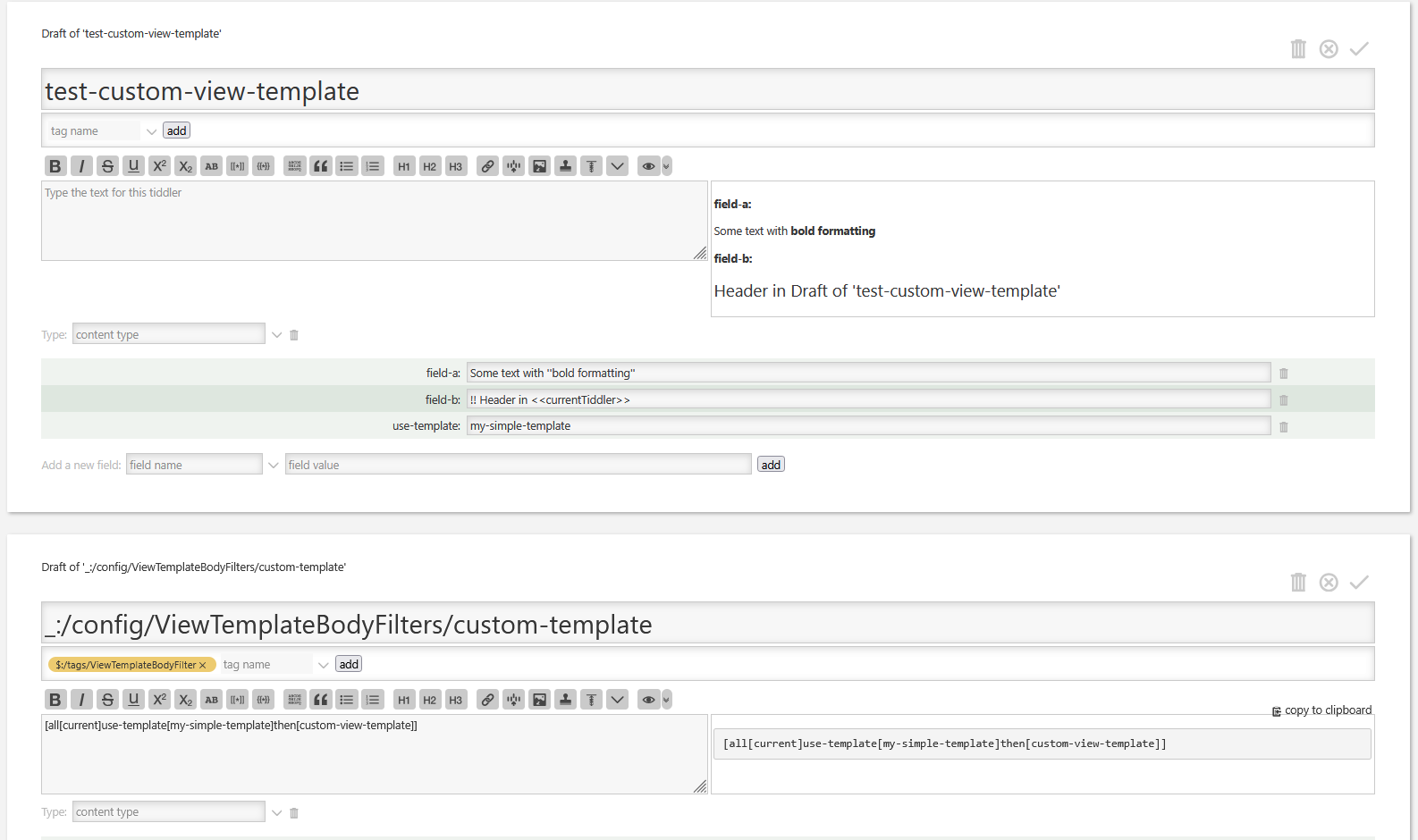Toggle underline in custom-template editor toolbar
Viewport: 1418px width, 840px height.
[133, 700]
